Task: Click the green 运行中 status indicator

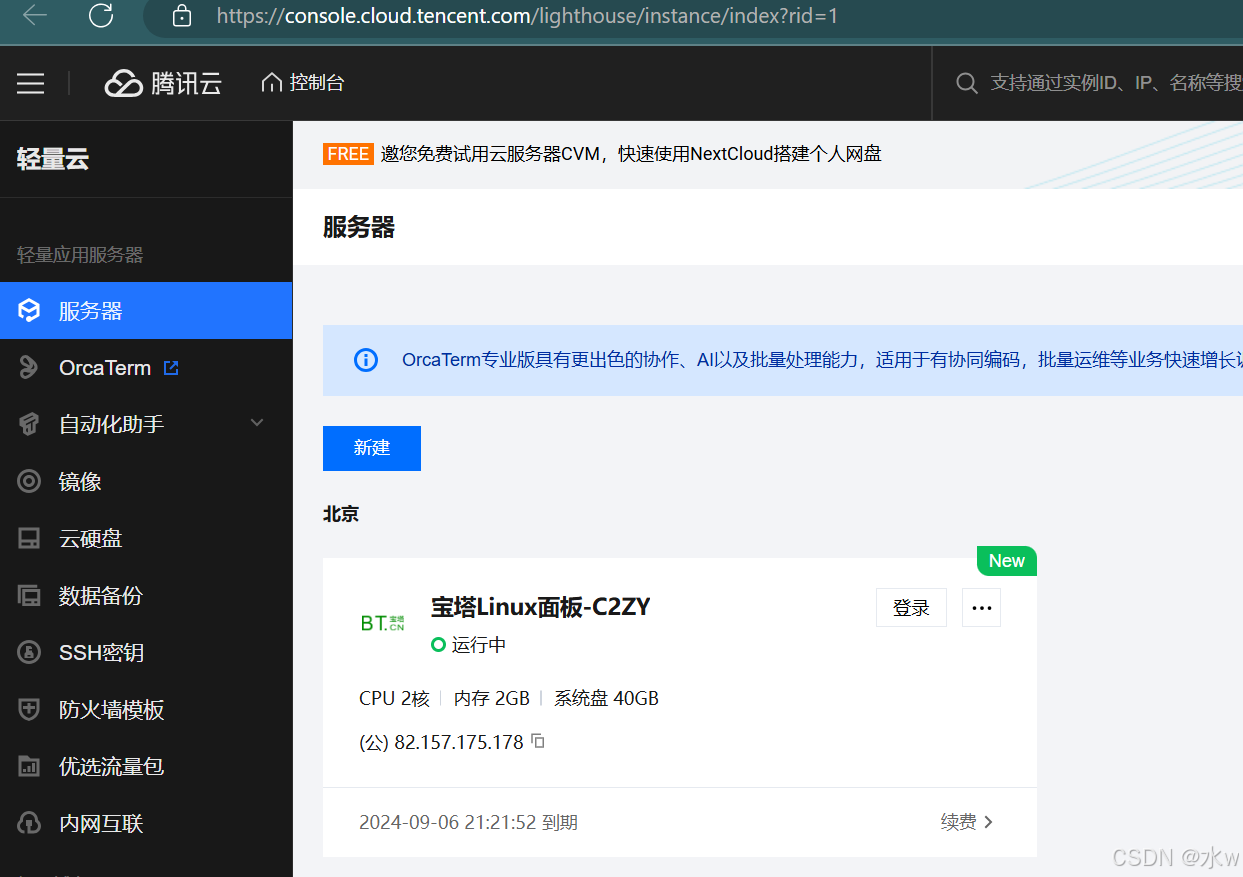Action: pos(438,645)
